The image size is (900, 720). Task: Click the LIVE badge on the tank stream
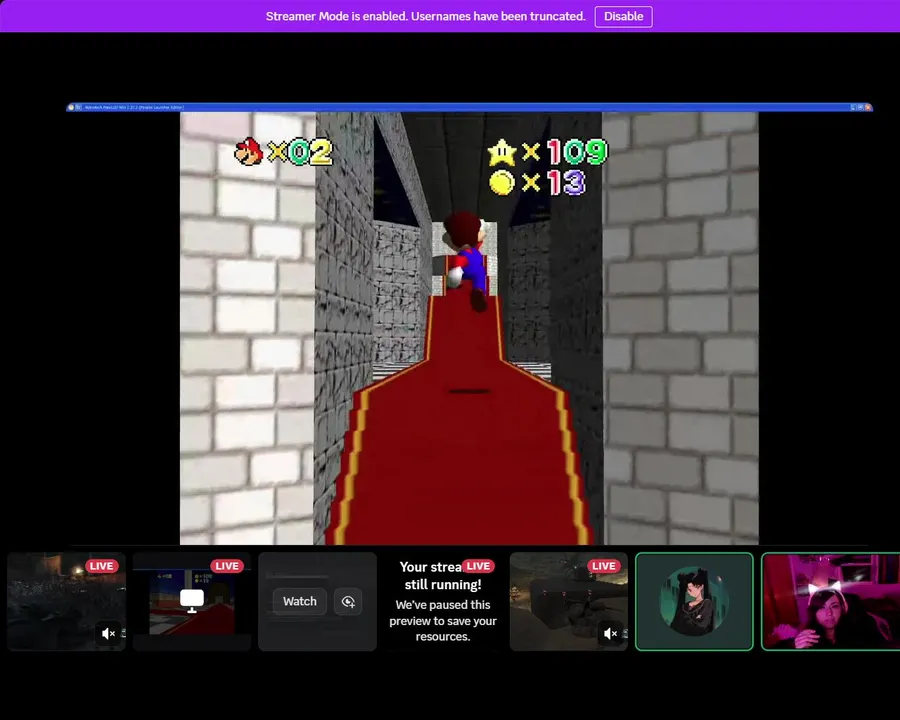coord(604,566)
